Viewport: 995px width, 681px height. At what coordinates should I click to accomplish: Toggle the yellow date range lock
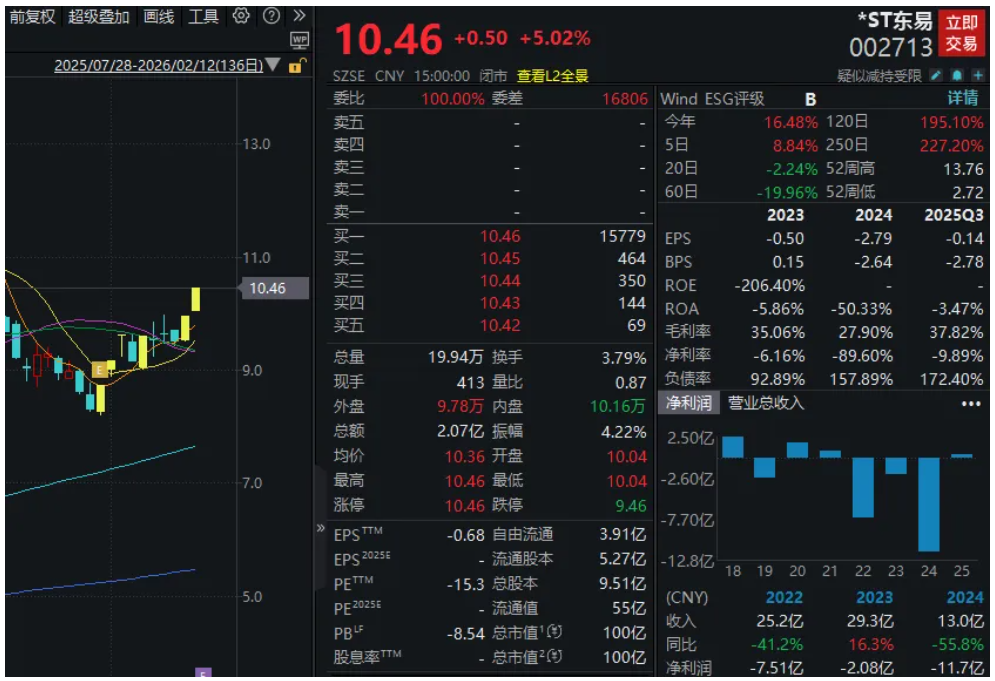(295, 66)
